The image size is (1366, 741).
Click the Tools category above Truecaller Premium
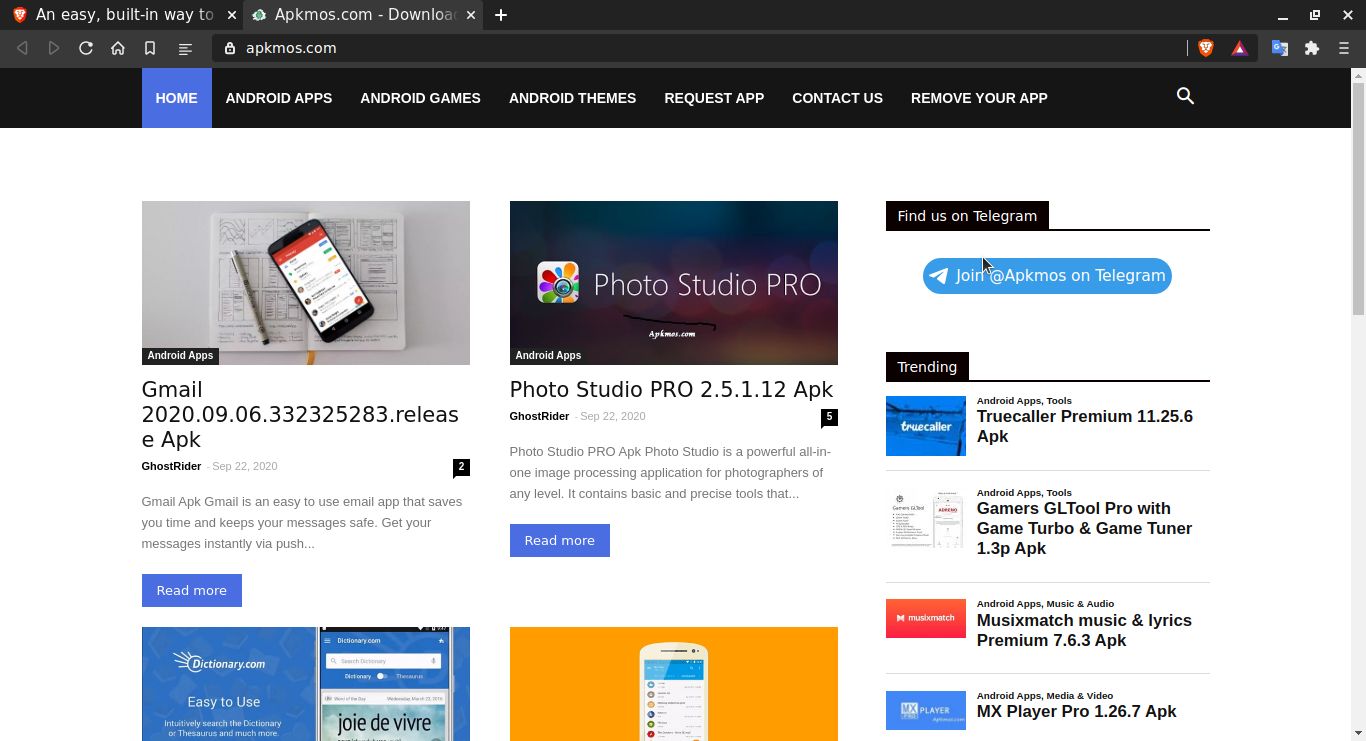click(1059, 401)
